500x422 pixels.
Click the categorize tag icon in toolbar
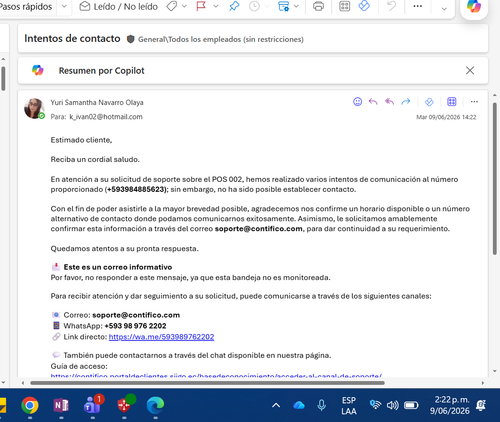pyautogui.click(x=172, y=6)
